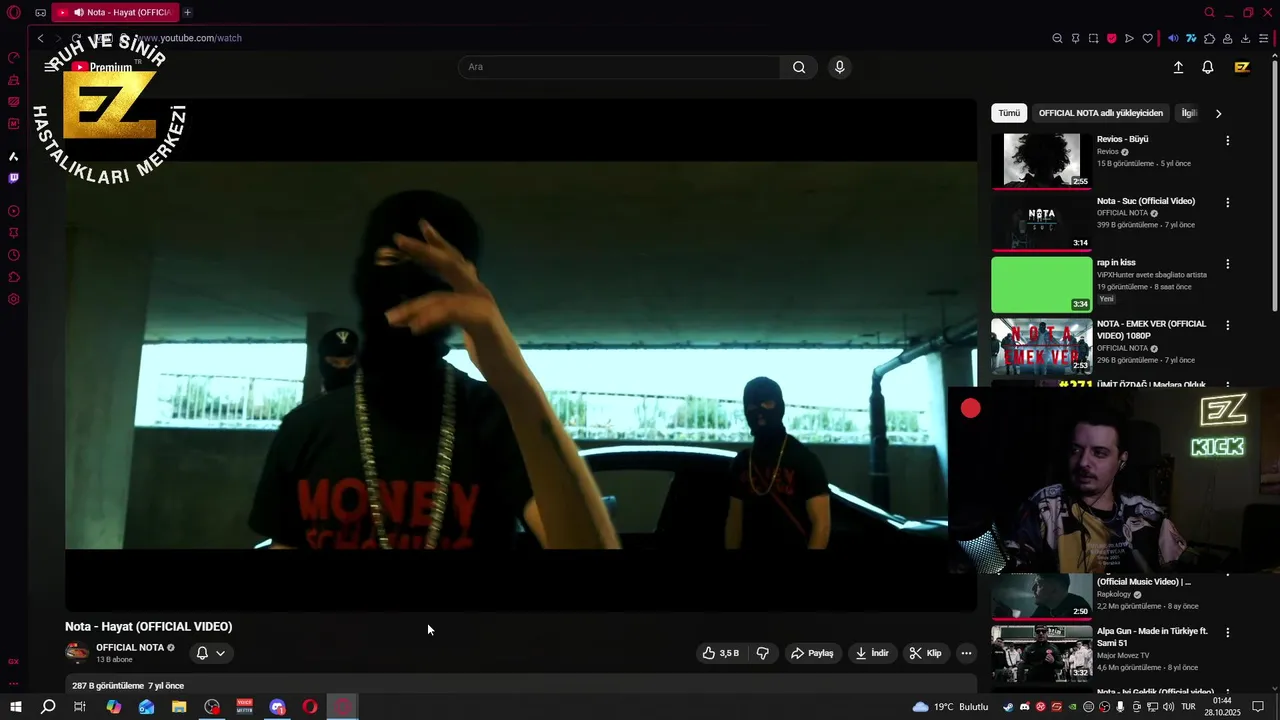The image size is (1280, 720).
Task: Open the YouTube notifications bell
Action: pyautogui.click(x=1208, y=67)
